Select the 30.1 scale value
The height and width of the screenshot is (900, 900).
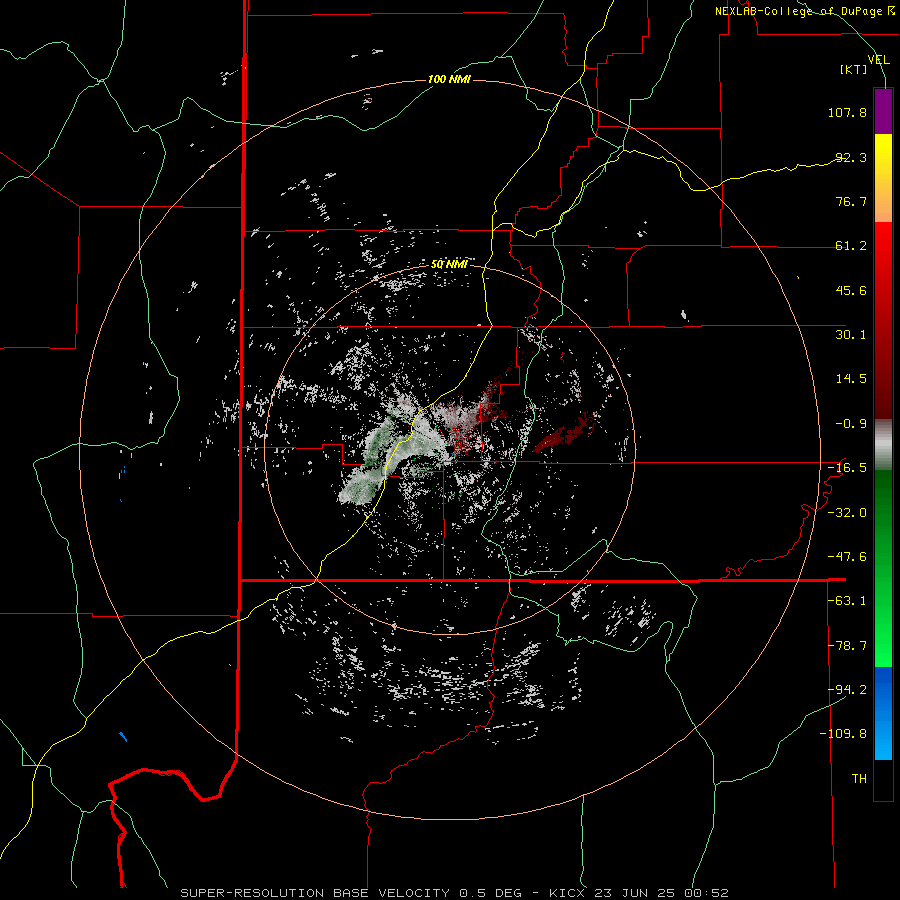(x=851, y=335)
